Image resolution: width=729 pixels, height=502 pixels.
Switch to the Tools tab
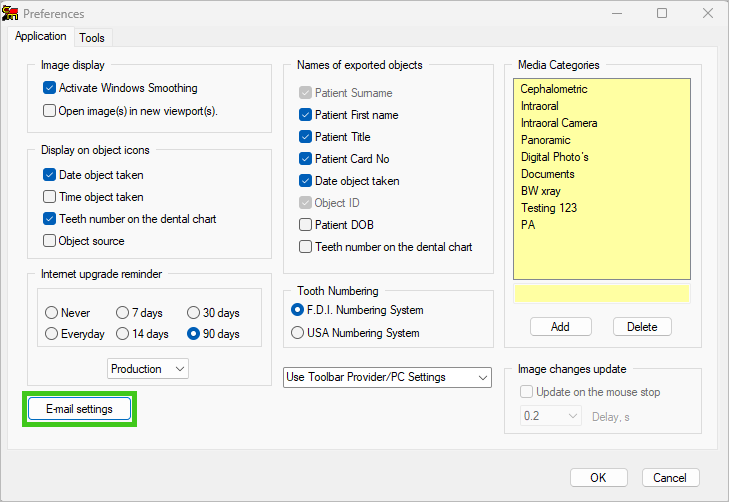click(92, 38)
